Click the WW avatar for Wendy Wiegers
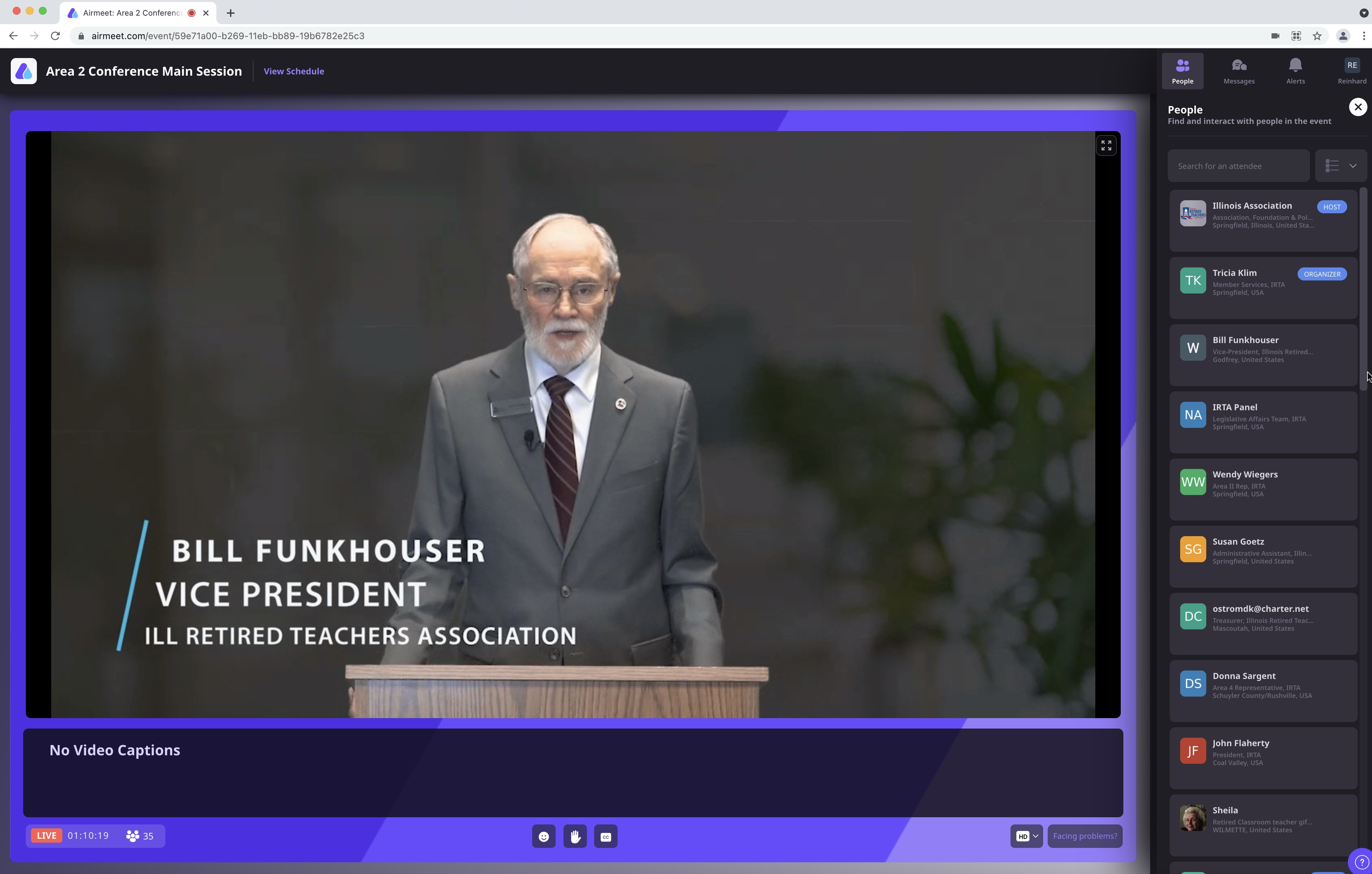 tap(1193, 482)
